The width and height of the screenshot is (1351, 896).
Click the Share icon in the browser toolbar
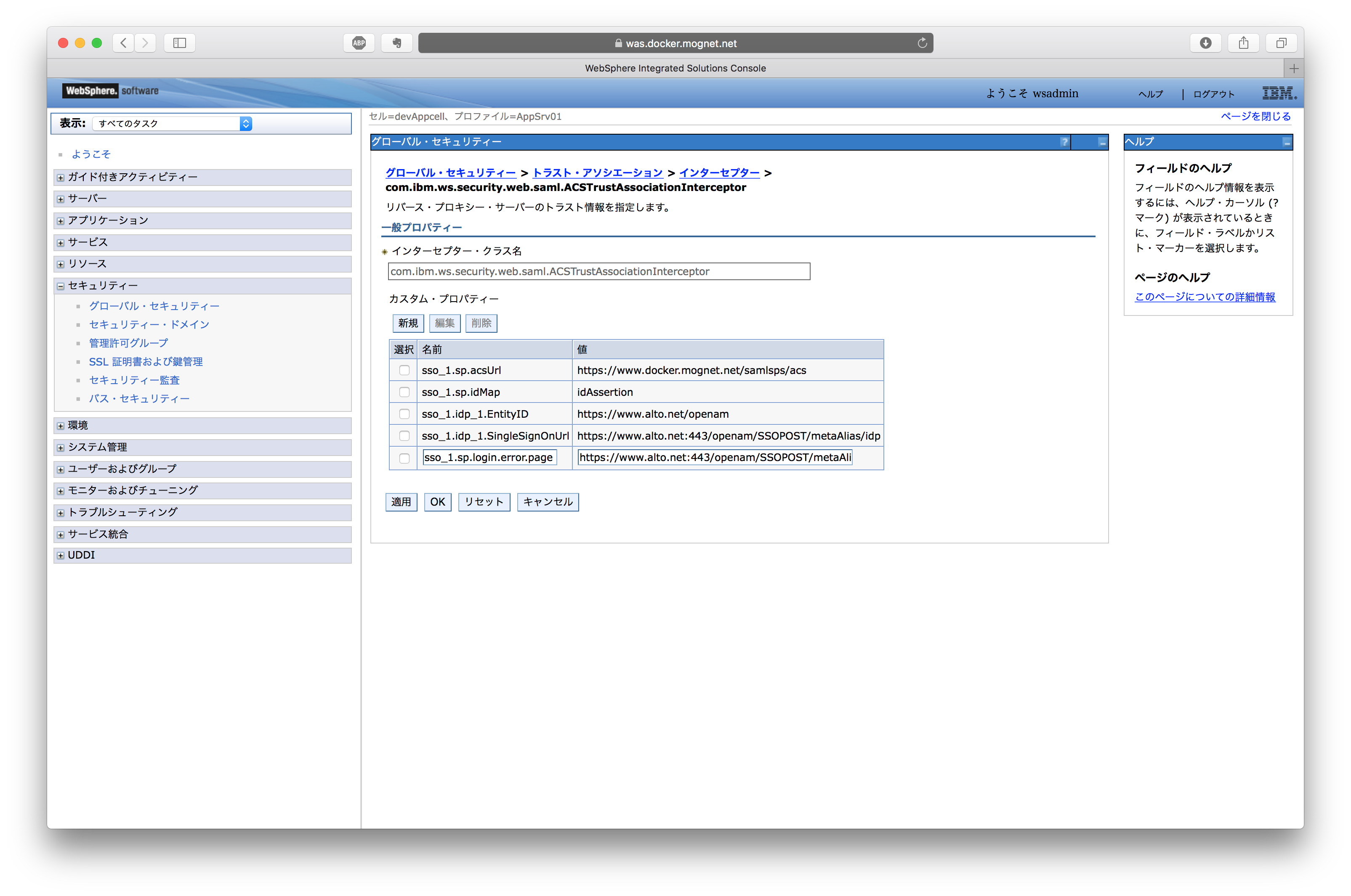pos(1244,42)
